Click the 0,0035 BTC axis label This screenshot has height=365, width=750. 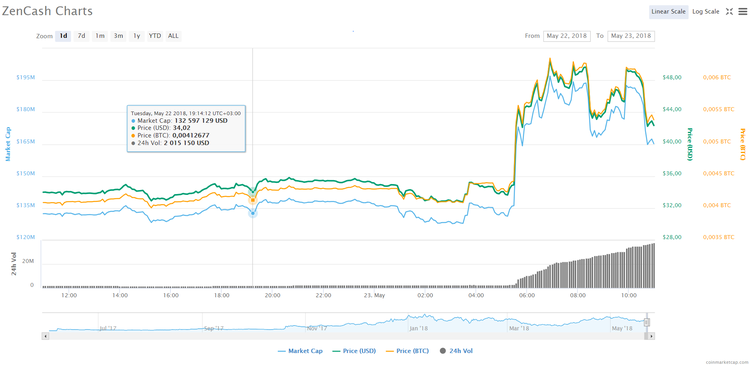coord(718,237)
